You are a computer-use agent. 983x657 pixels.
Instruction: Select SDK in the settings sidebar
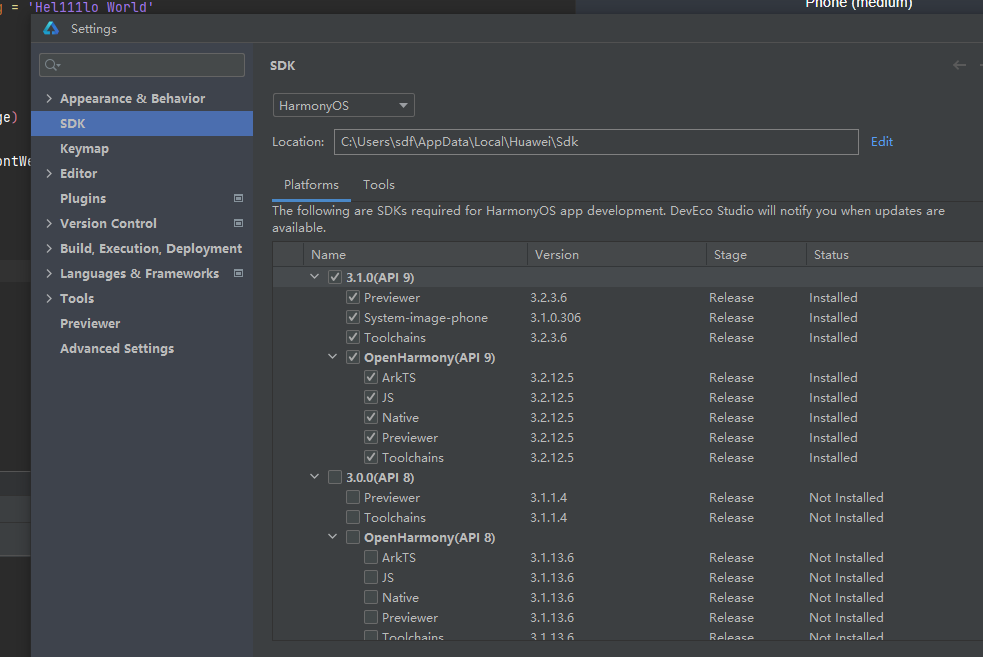(x=142, y=124)
